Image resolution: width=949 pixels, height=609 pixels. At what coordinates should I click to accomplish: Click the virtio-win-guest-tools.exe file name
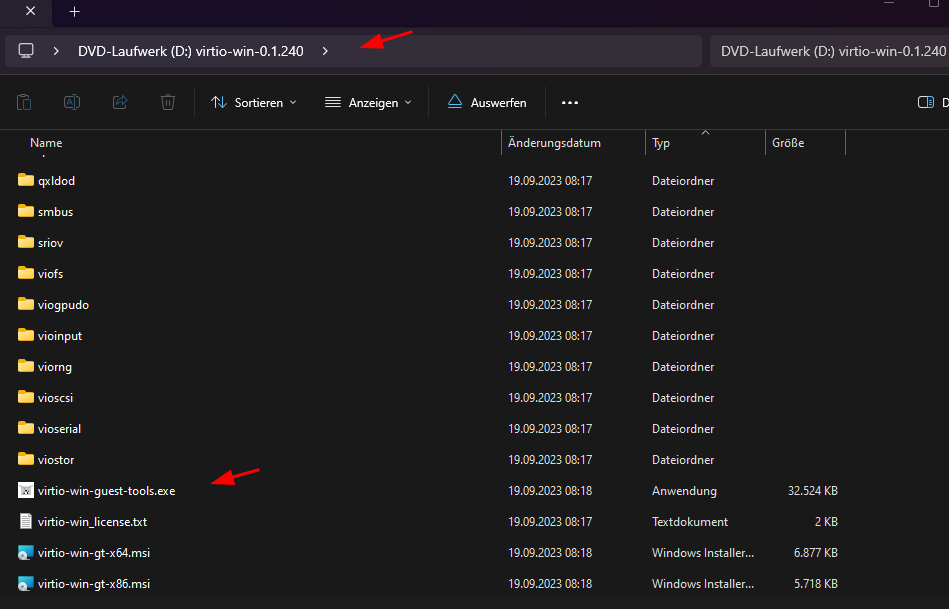tap(107, 491)
